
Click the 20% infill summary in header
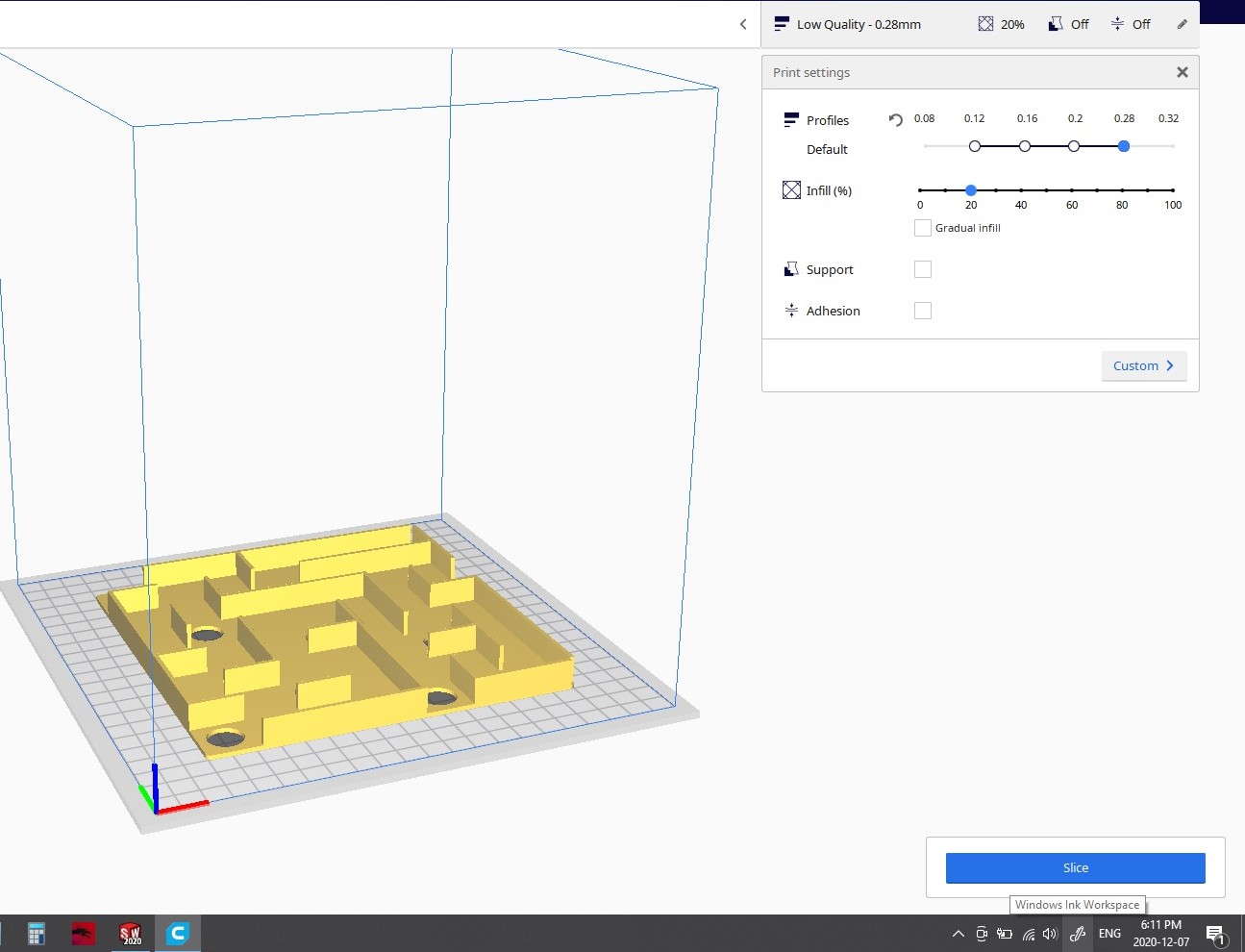pyautogui.click(x=1002, y=24)
